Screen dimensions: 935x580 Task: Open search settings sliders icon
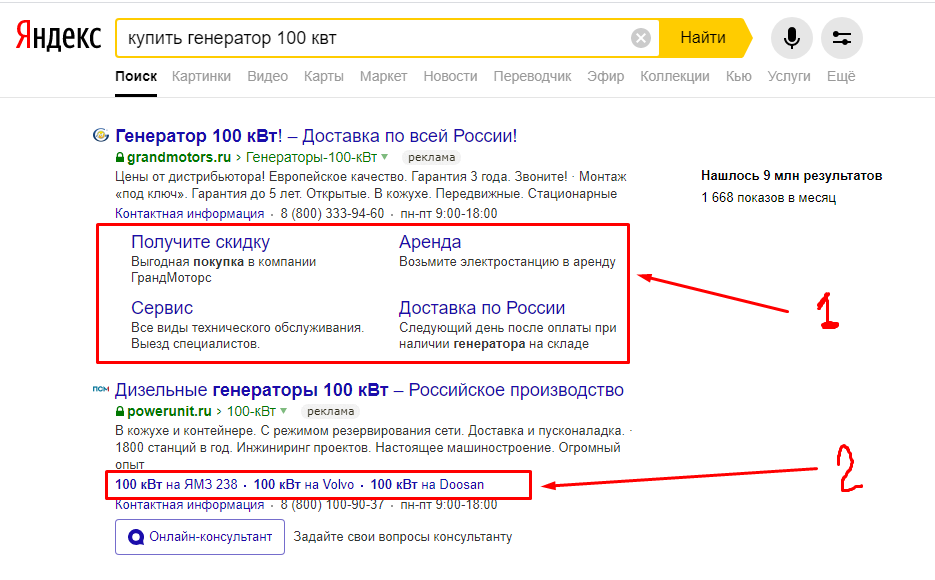click(841, 38)
